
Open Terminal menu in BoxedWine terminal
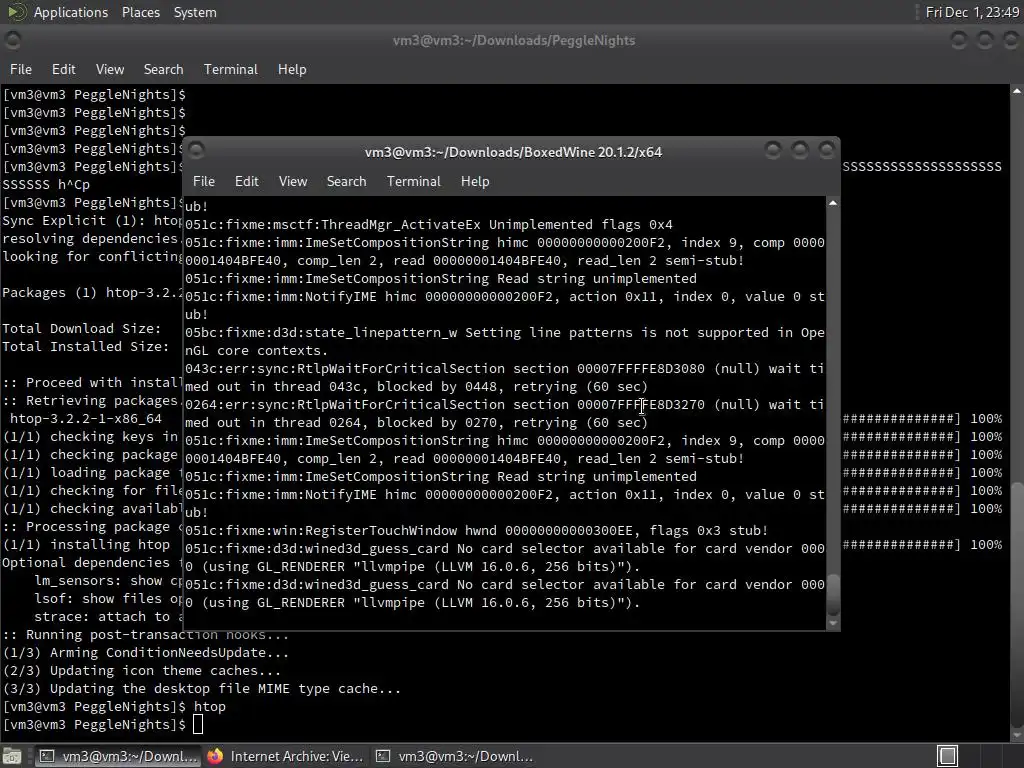(x=413, y=182)
